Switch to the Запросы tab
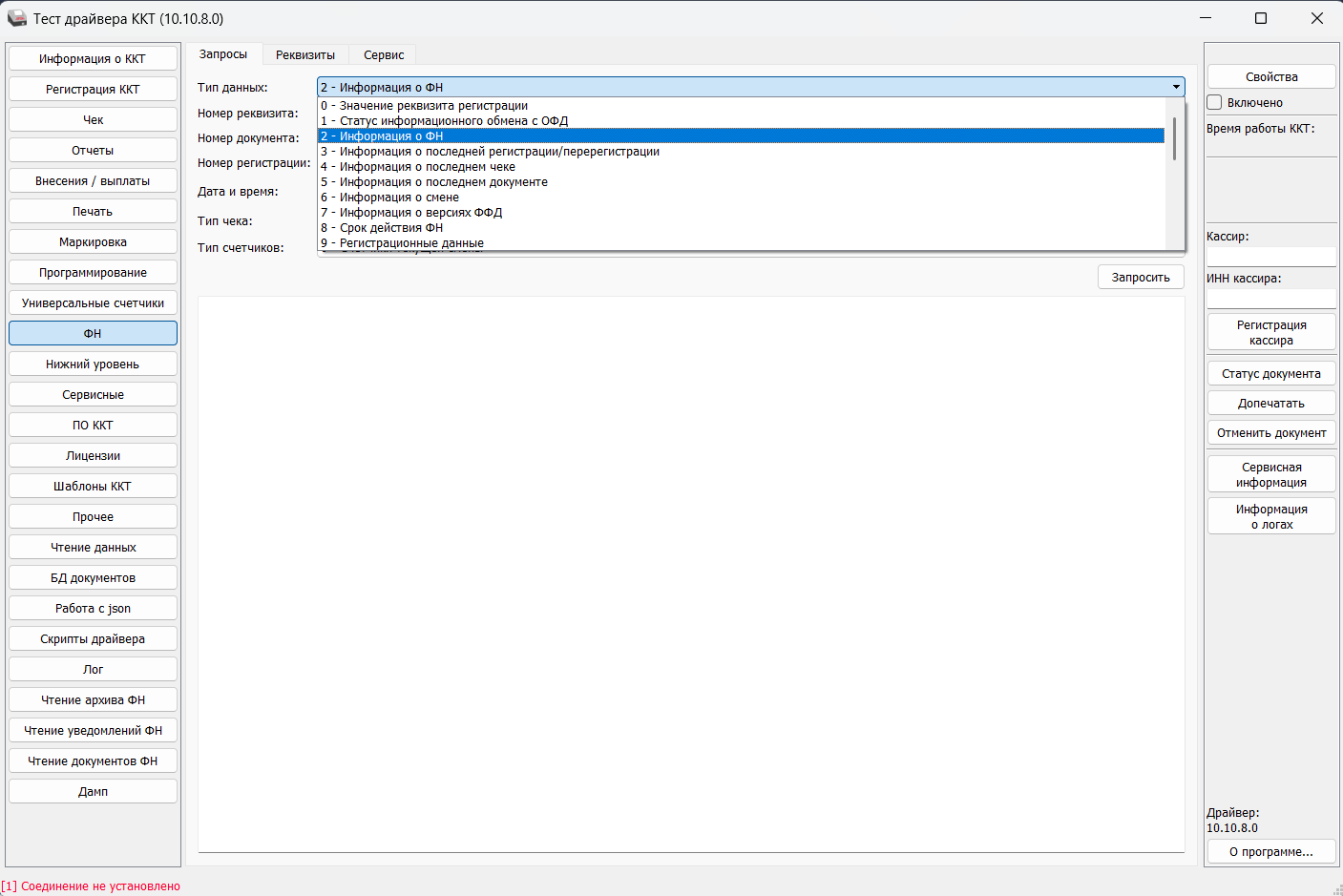The image size is (1343, 896). (x=223, y=54)
